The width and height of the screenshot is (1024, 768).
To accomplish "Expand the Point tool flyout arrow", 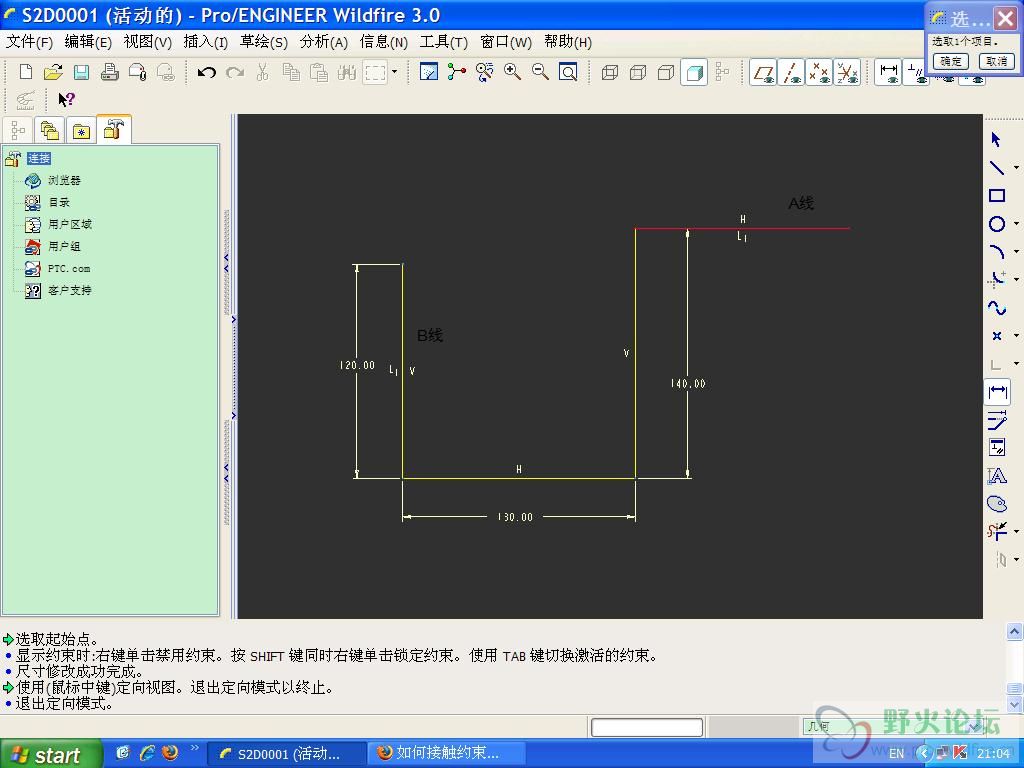I will coord(1016,336).
